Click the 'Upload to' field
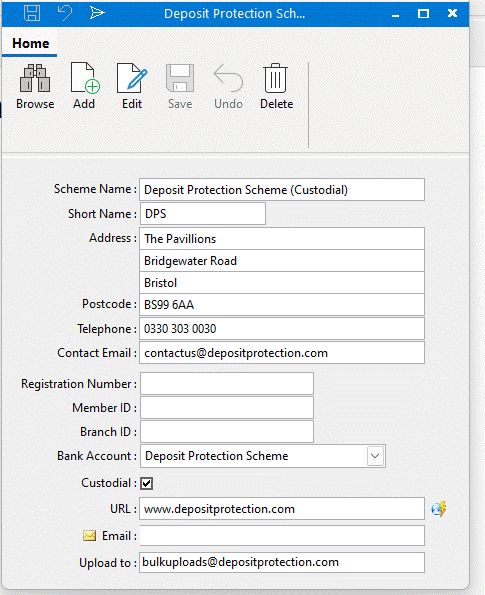The height and width of the screenshot is (595, 485). point(282,562)
